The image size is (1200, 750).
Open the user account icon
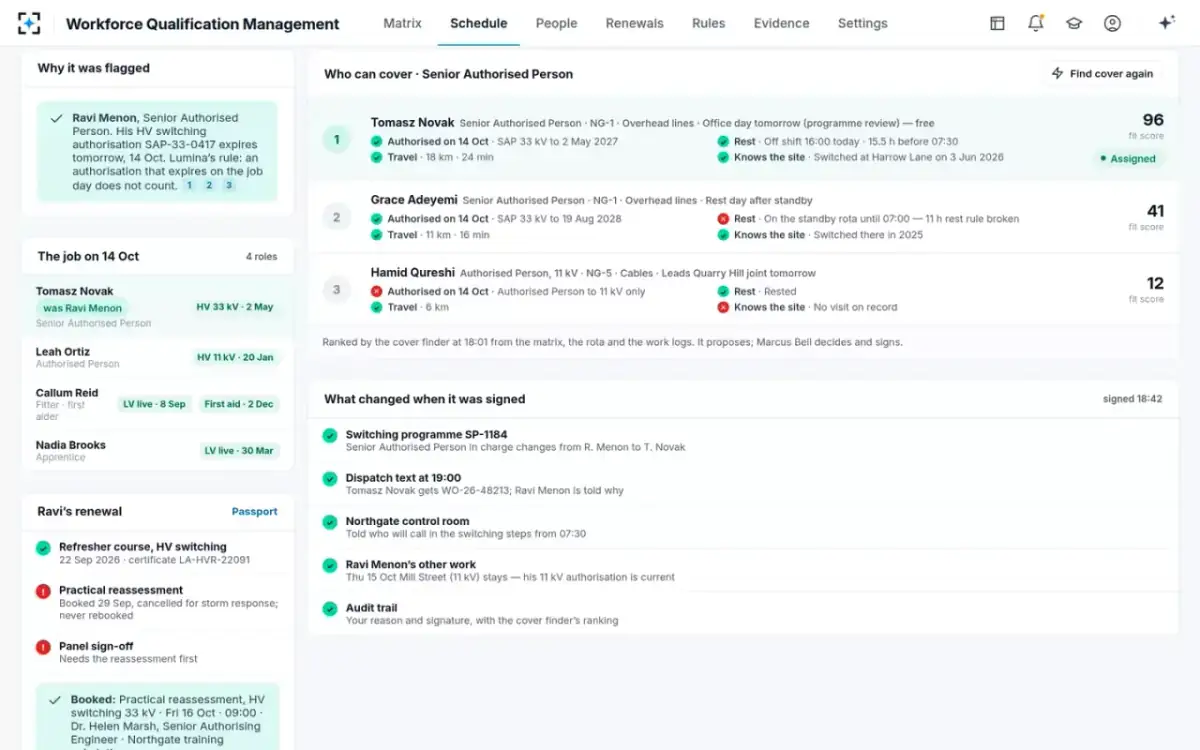point(1112,23)
